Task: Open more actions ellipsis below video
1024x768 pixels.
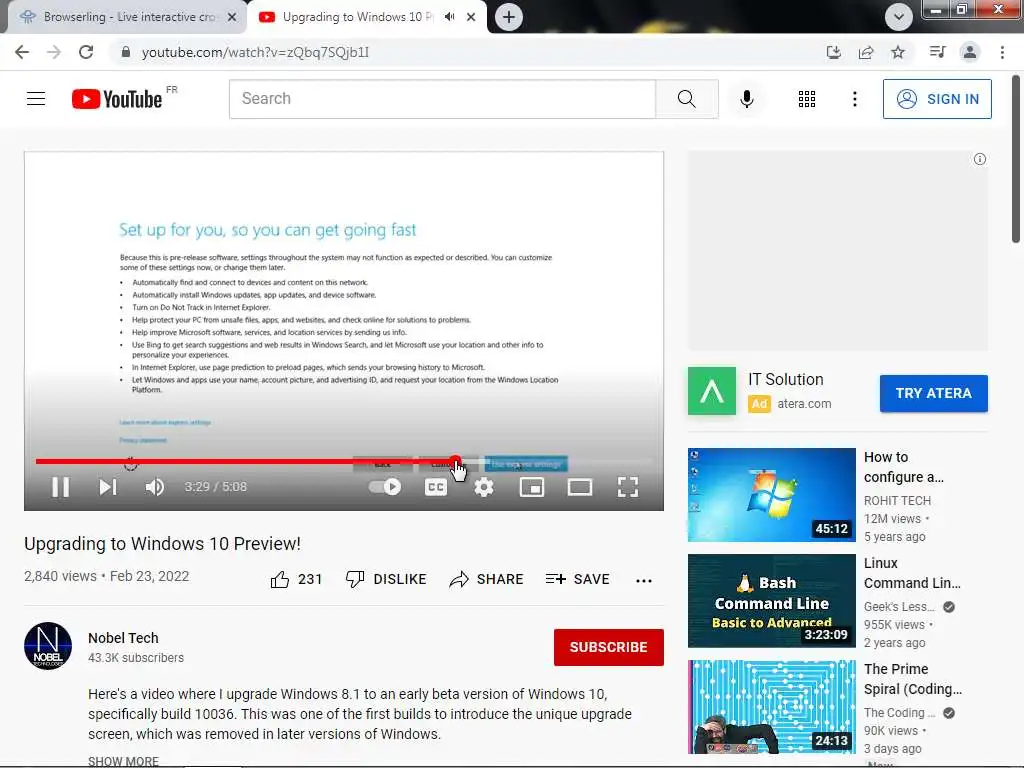Action: click(644, 581)
